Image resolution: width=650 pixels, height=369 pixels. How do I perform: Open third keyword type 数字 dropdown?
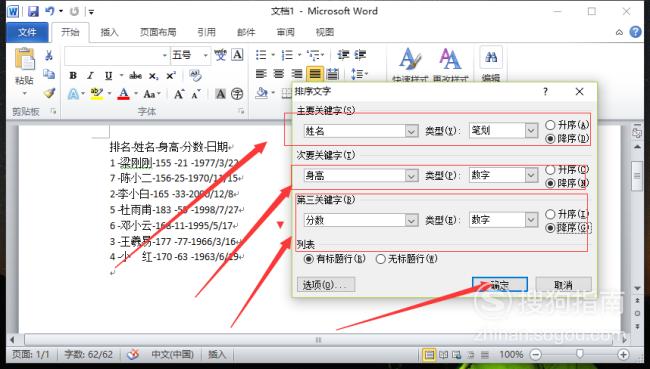(531, 220)
